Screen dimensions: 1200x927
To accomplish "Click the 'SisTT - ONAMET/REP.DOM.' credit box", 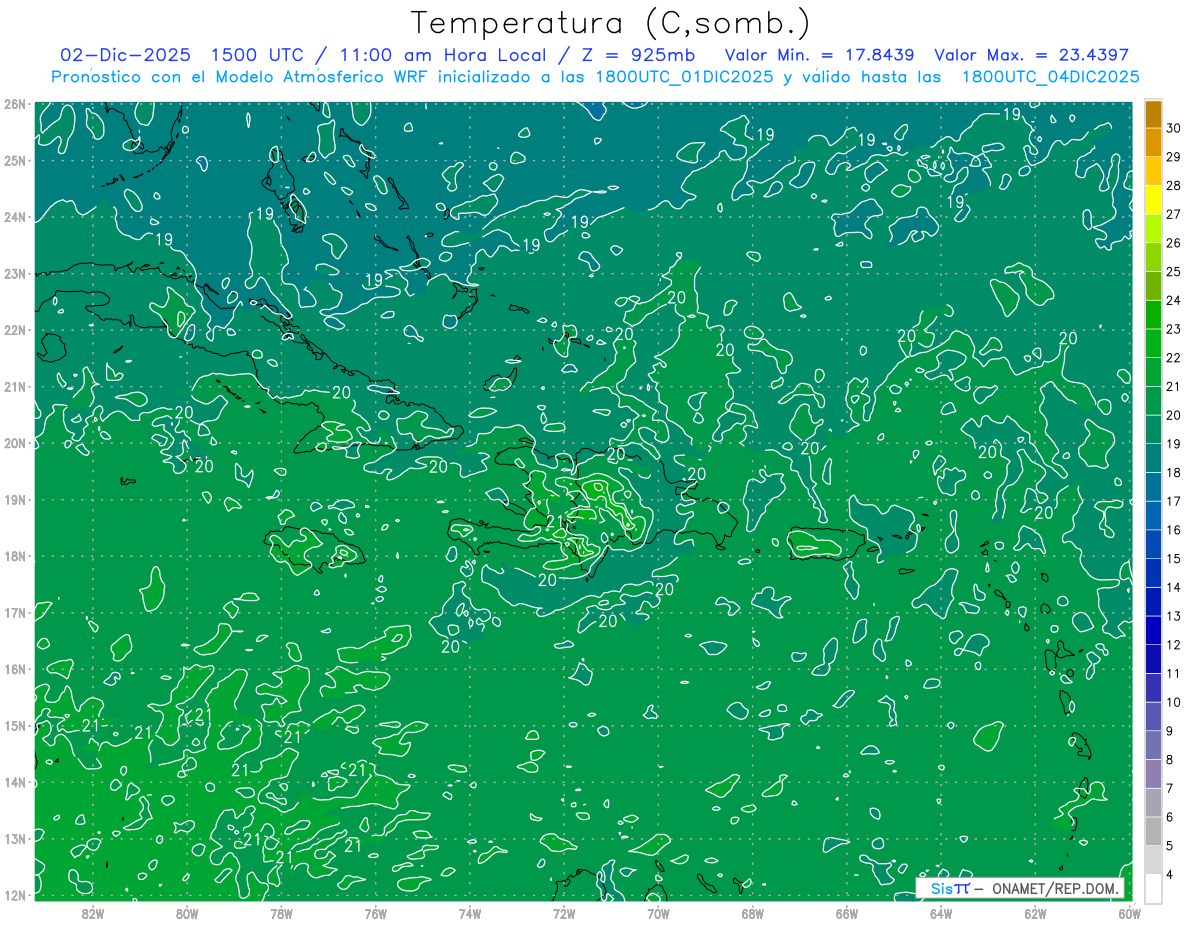I will (x=1021, y=888).
